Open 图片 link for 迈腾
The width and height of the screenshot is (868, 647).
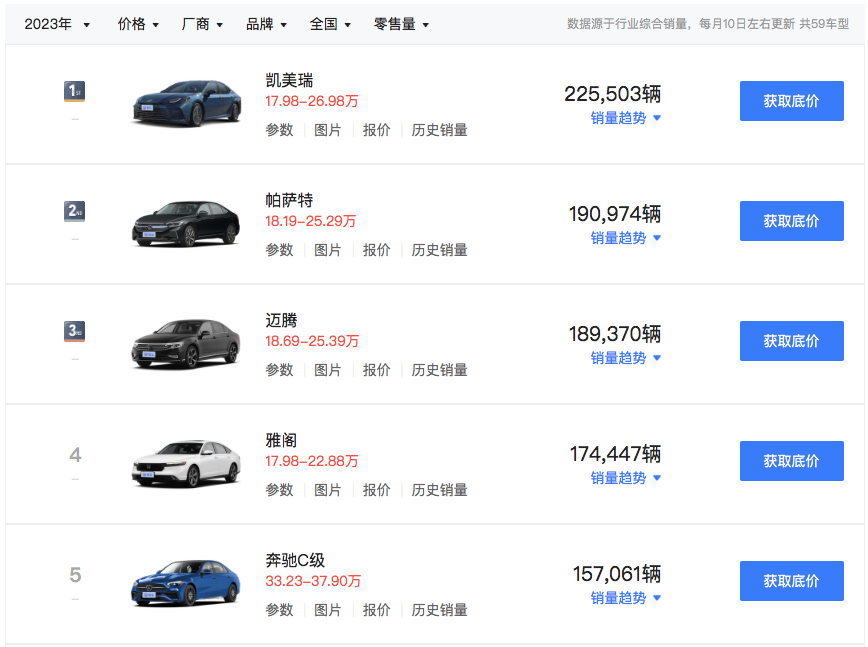(x=328, y=370)
